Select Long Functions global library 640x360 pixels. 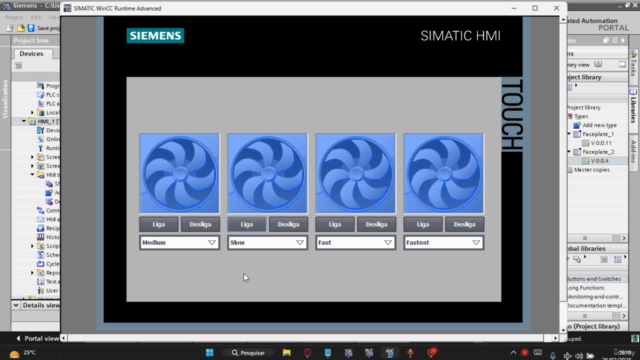pos(586,288)
